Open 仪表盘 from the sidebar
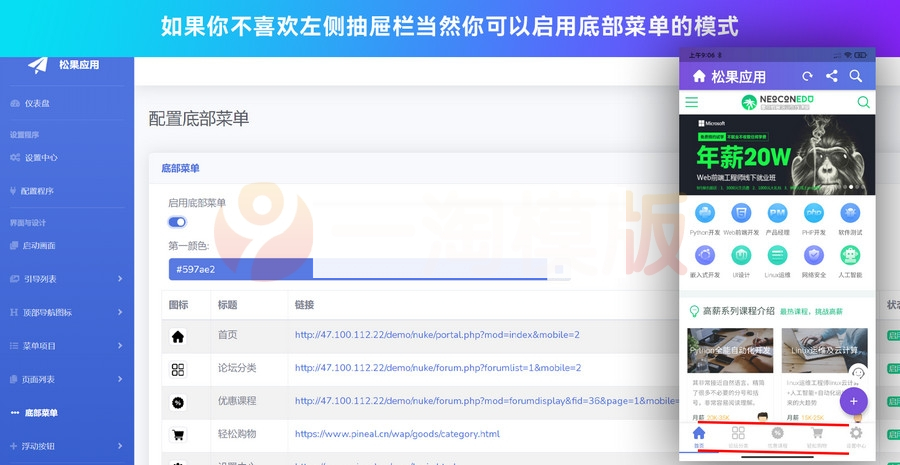This screenshot has width=900, height=465. click(x=37, y=103)
